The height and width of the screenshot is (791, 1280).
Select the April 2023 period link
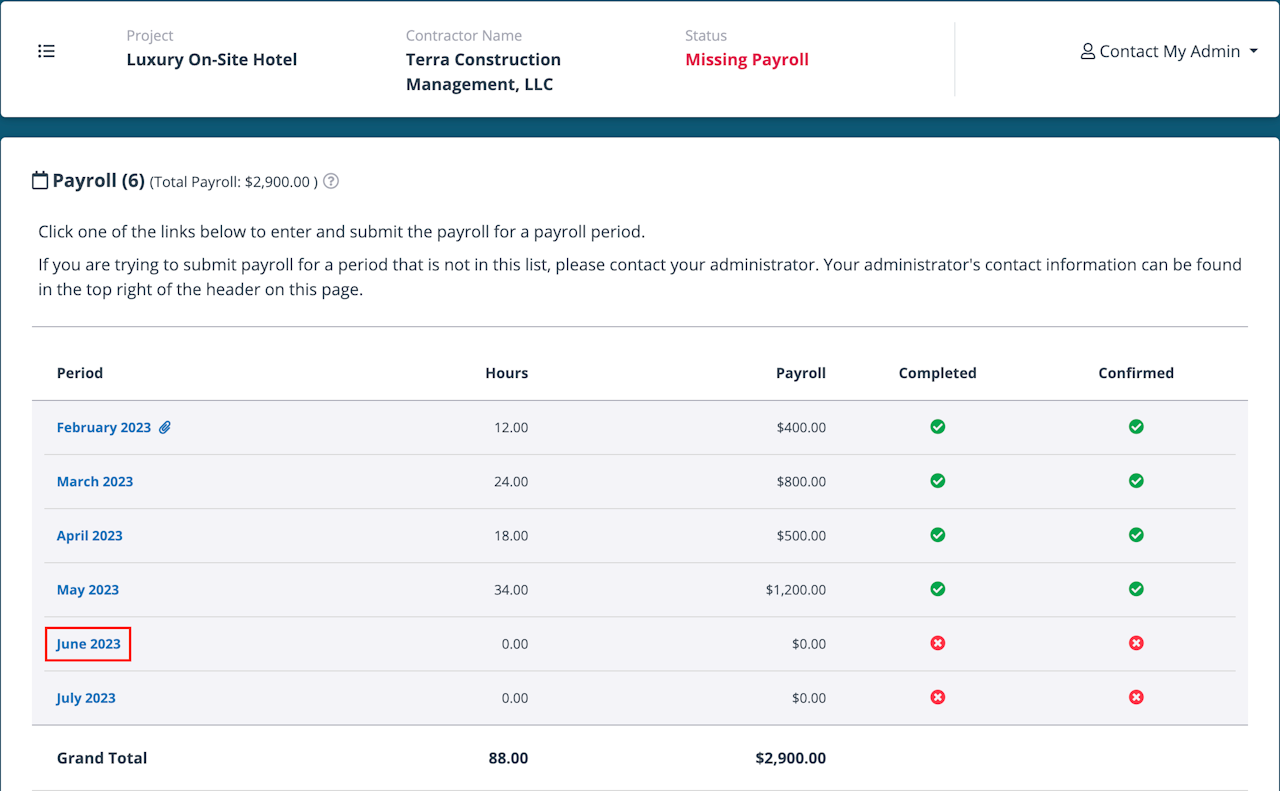89,536
